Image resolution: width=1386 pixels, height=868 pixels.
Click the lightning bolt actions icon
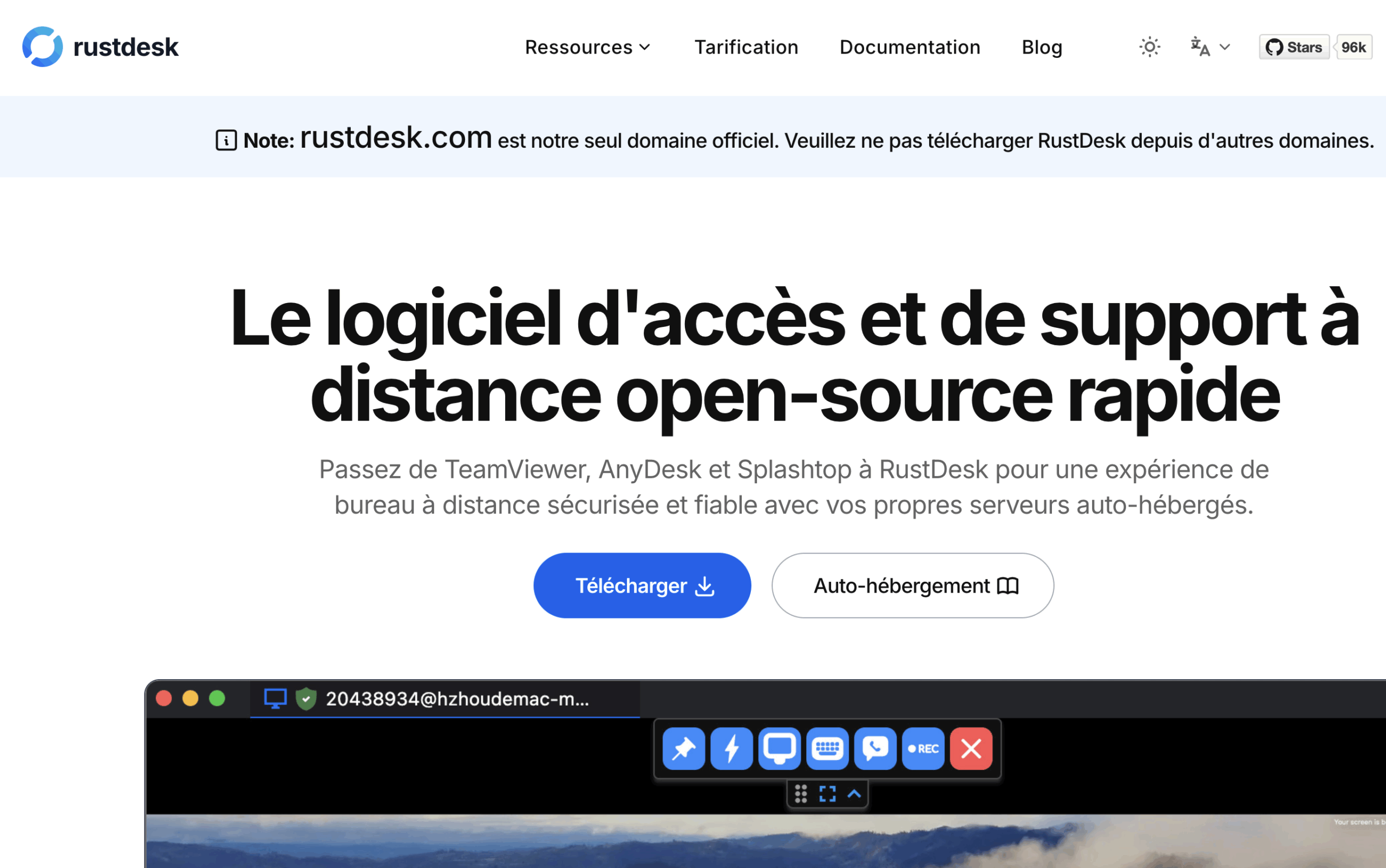731,748
